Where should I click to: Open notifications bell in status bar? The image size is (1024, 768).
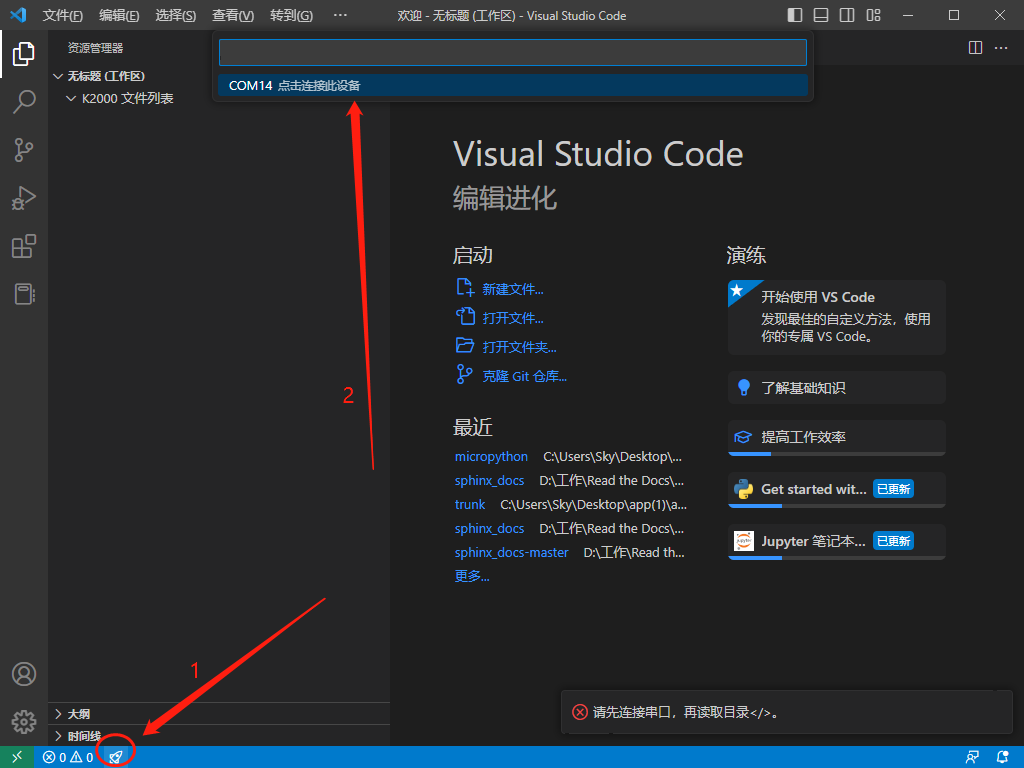point(1002,757)
